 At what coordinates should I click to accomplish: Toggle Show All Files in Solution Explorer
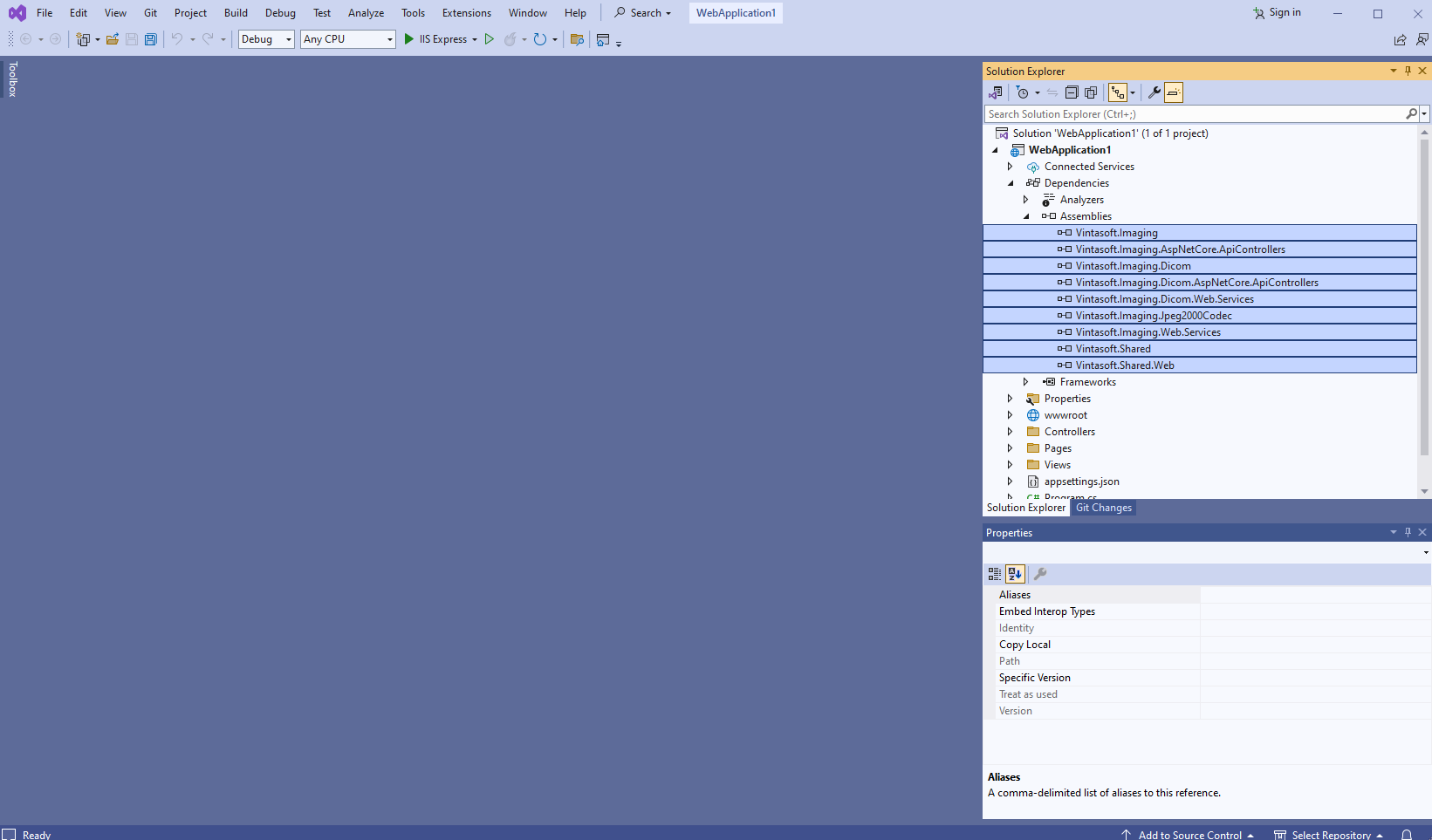click(x=1091, y=92)
